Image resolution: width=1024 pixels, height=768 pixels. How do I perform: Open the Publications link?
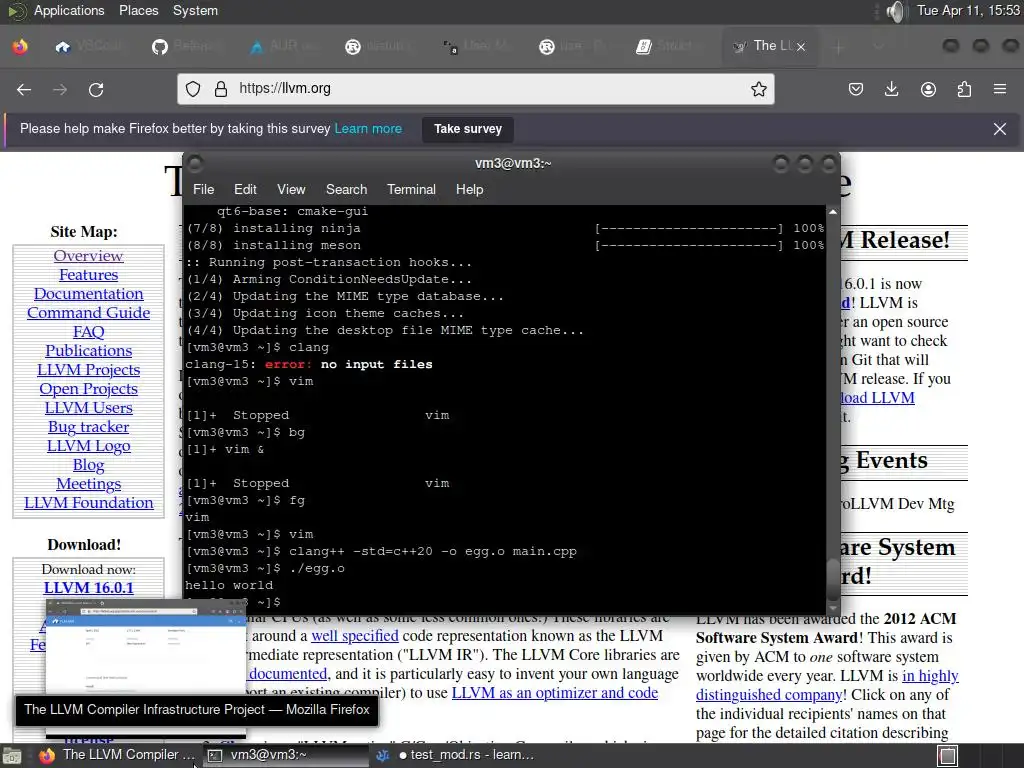coord(88,351)
